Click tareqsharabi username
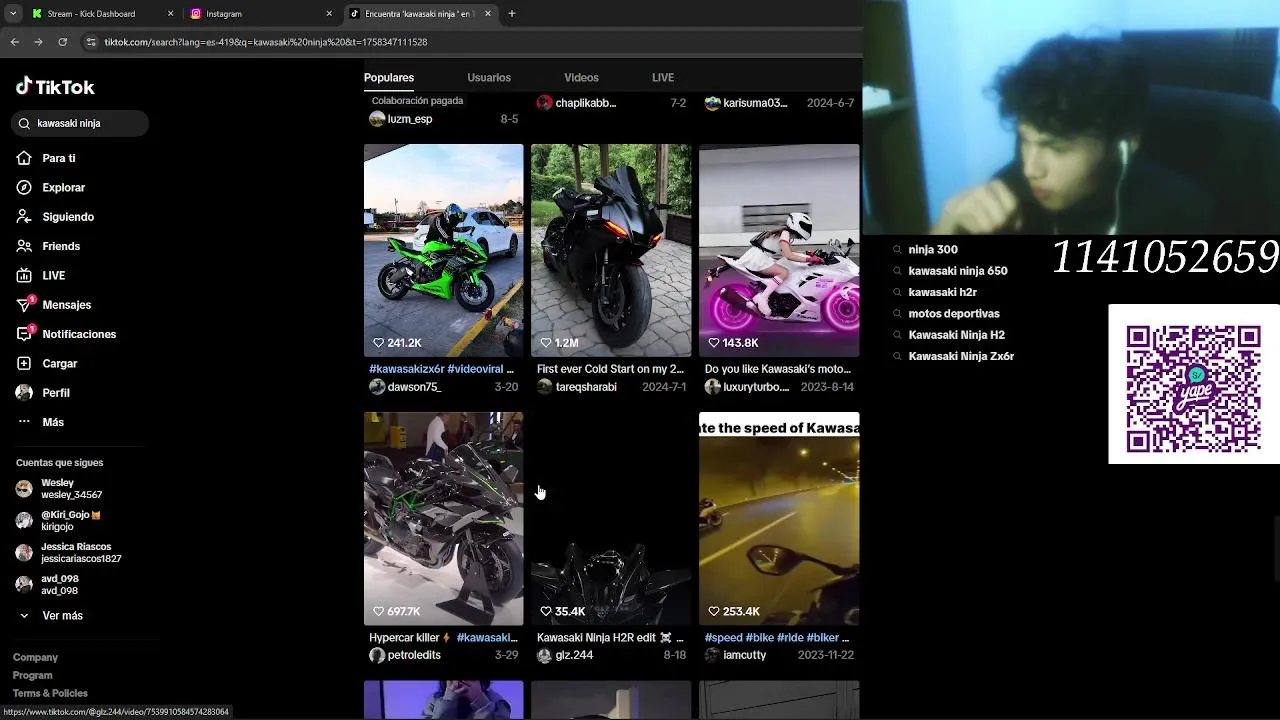The width and height of the screenshot is (1280, 720). point(586,387)
